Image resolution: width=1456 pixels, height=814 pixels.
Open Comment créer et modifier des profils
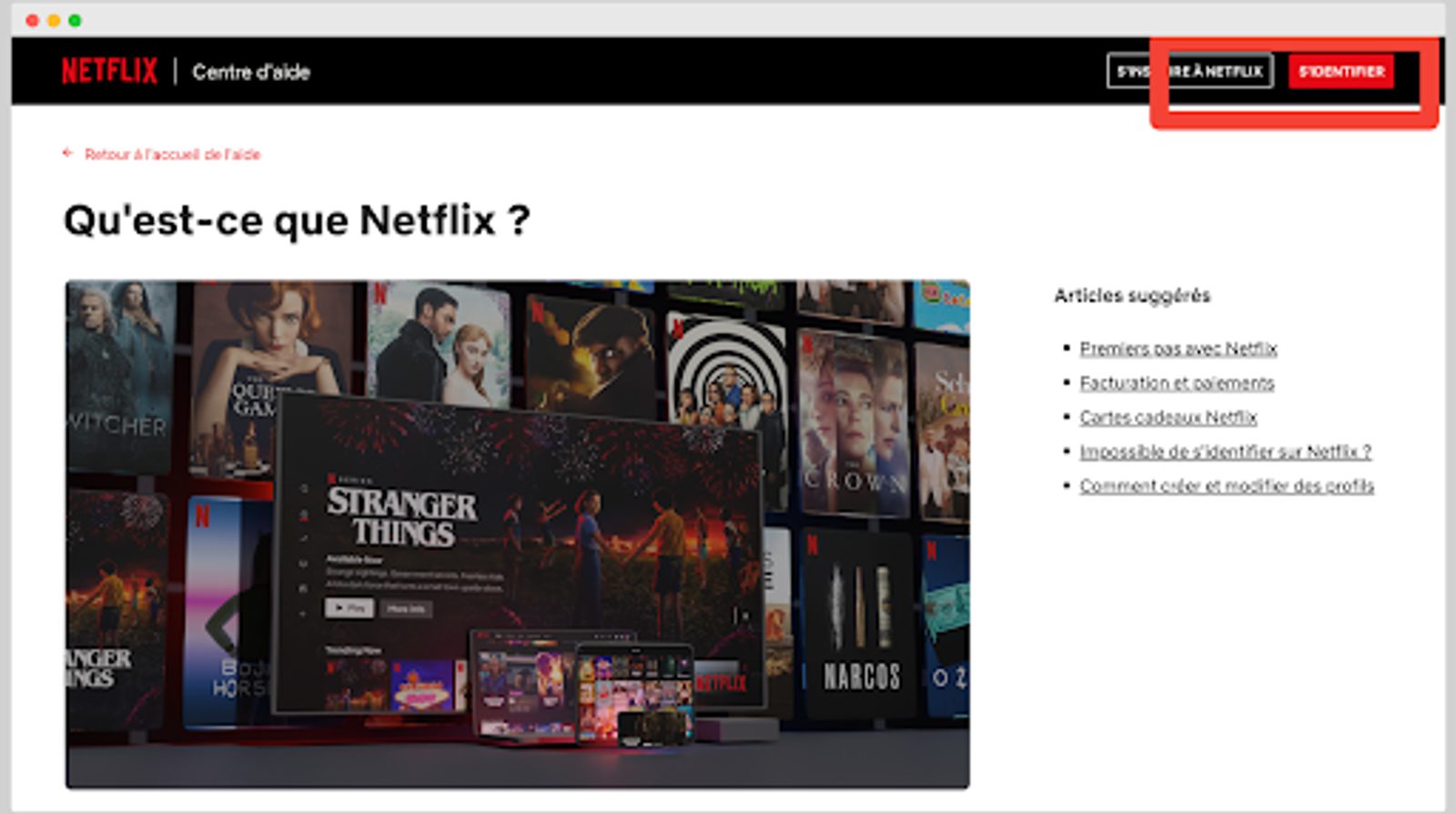[1226, 486]
